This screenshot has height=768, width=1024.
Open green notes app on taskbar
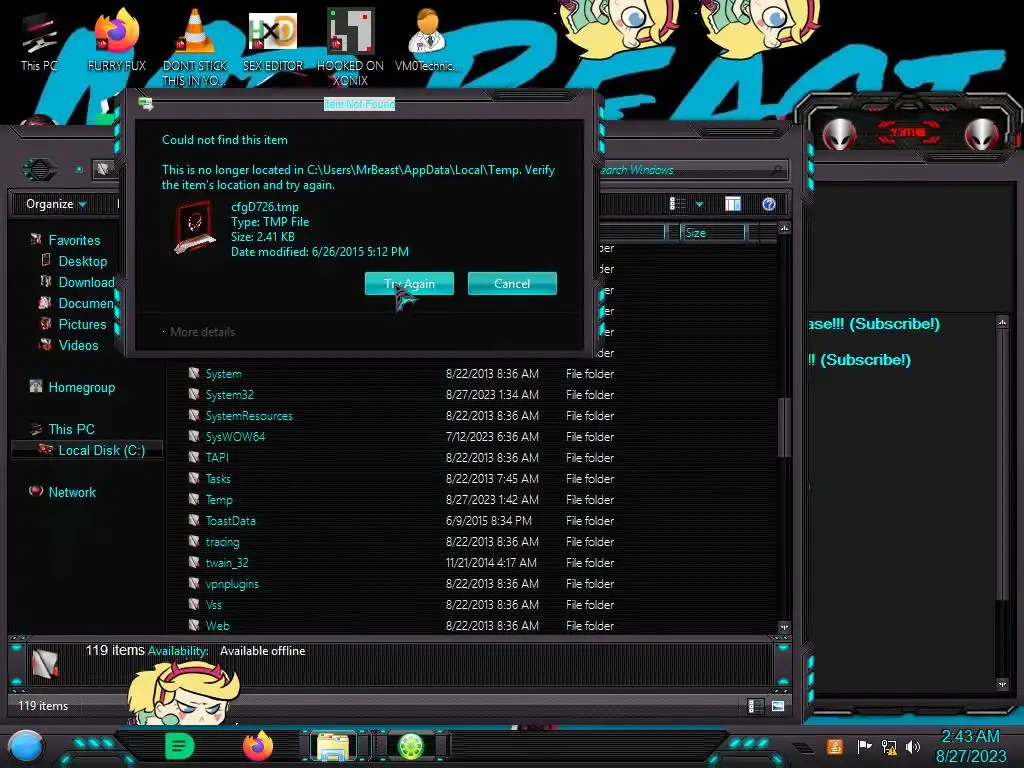[180, 746]
